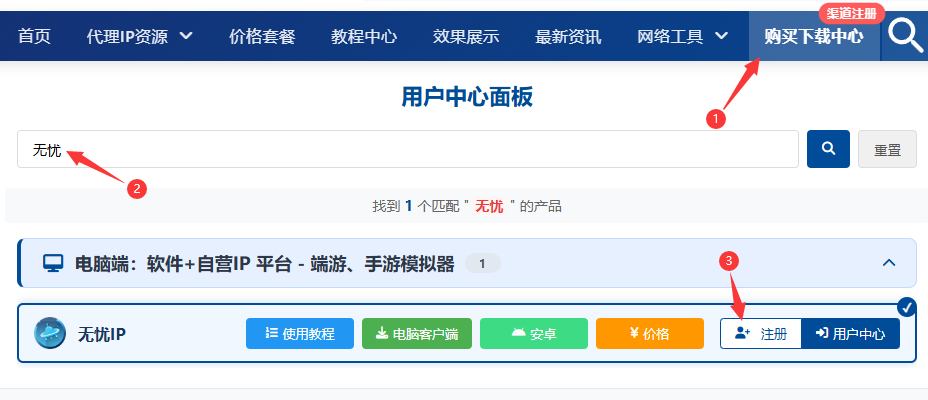Click the count badge 1 in section header
The width and height of the screenshot is (928, 400).
(482, 264)
